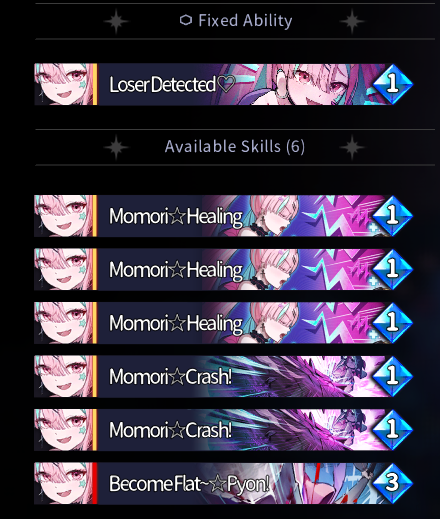
Task: Click the Fixed Ability section header
Action: point(245,21)
